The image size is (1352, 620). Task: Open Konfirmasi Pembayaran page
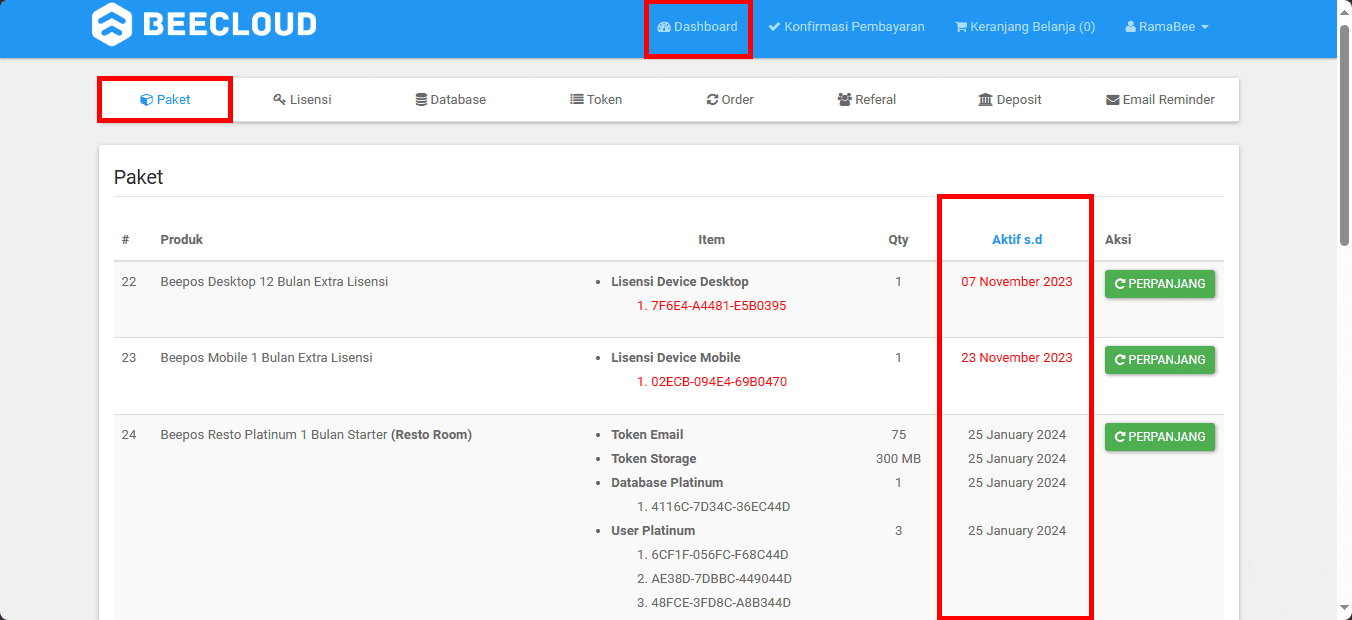(x=846, y=27)
